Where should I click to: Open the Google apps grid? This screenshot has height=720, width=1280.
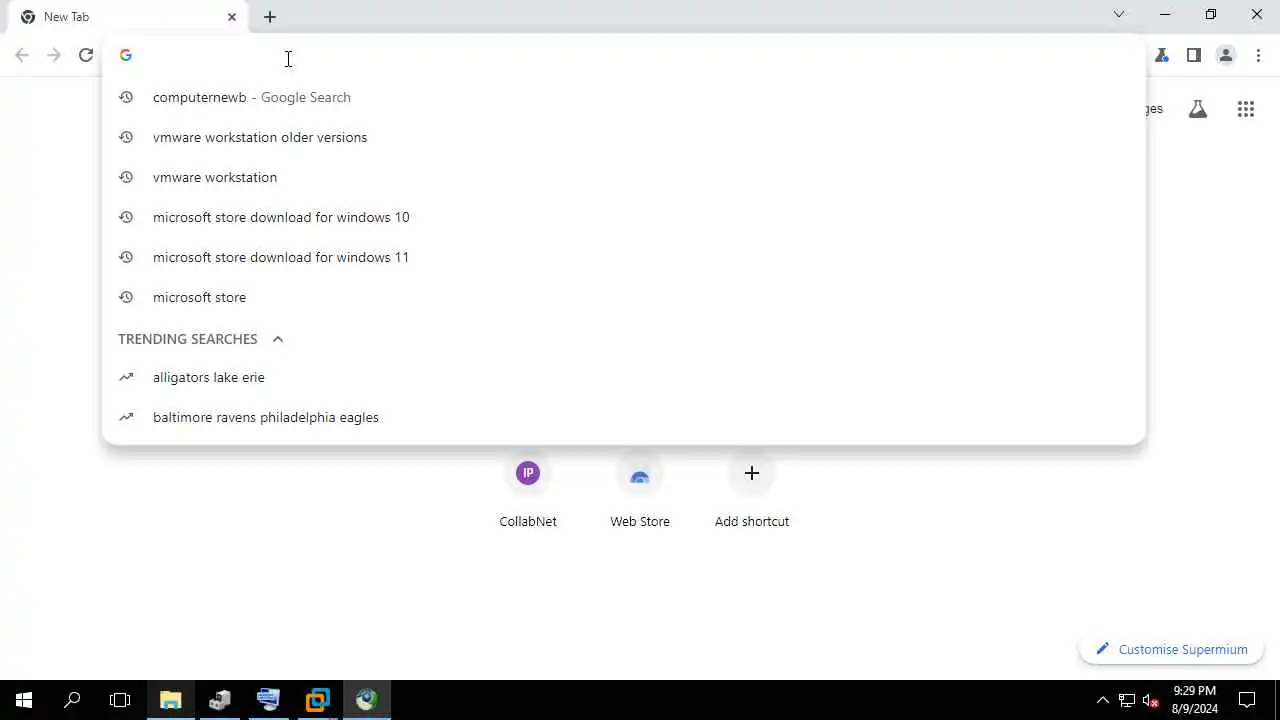click(1246, 109)
